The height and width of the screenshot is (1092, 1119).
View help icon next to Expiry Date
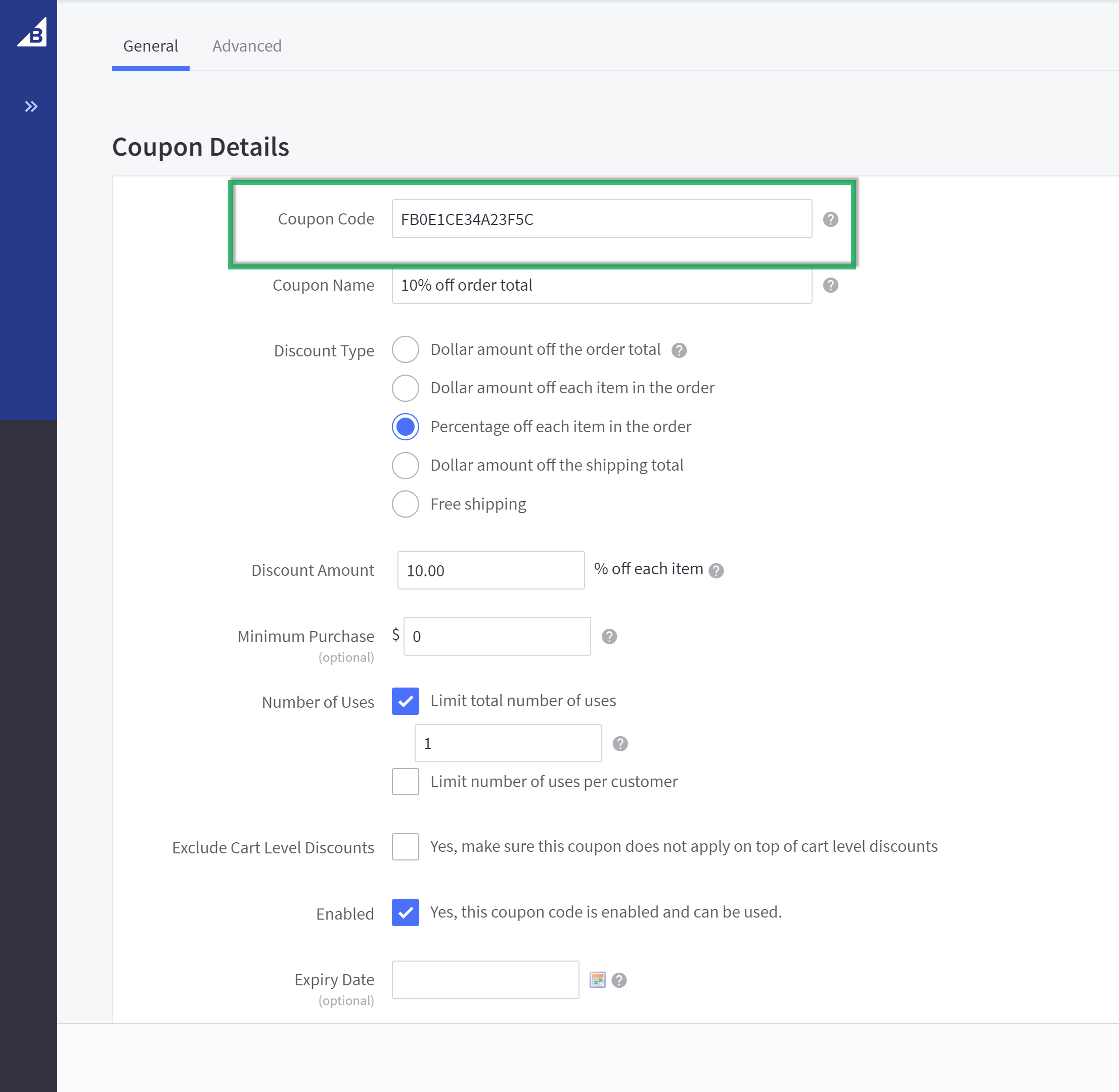tap(619, 980)
